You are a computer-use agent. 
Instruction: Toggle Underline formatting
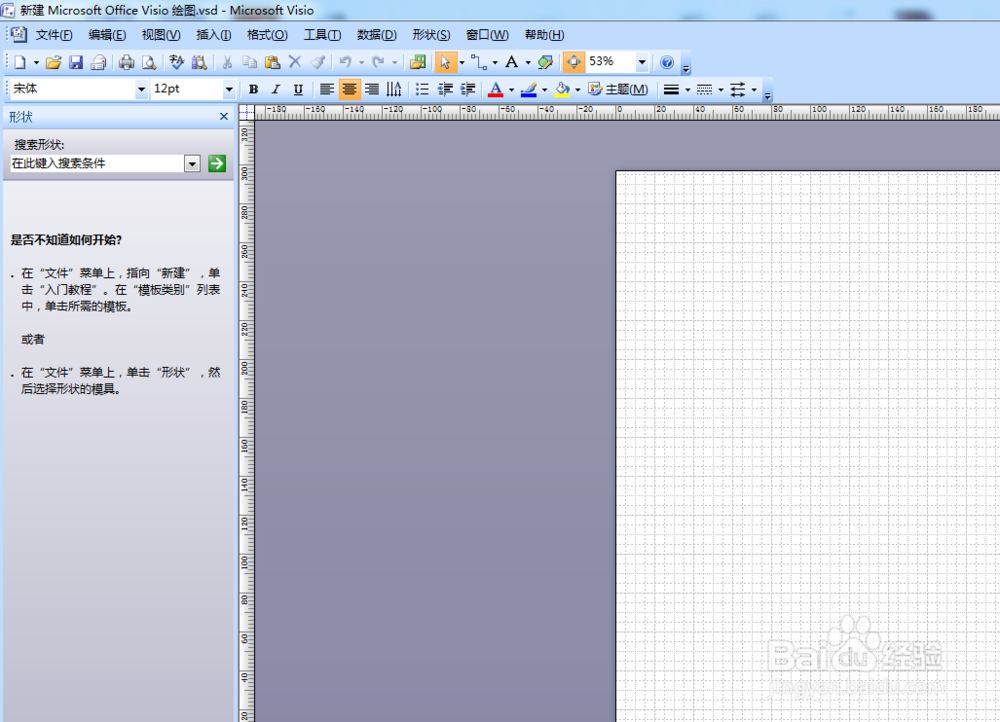coord(298,89)
